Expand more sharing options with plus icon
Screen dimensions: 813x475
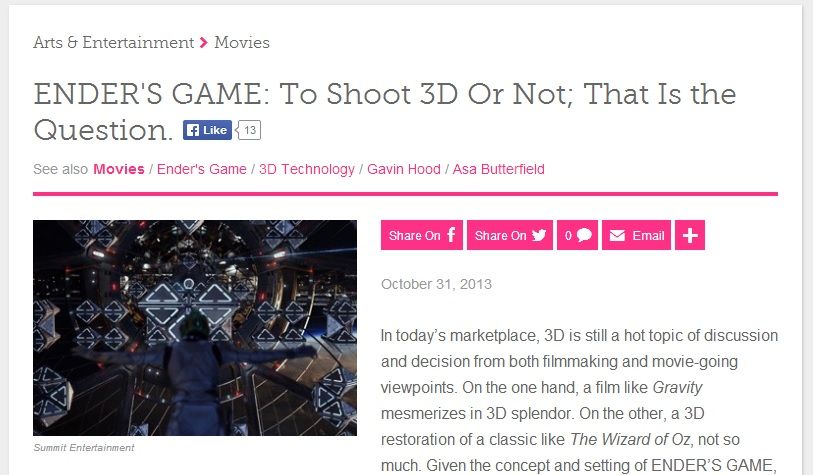tap(690, 235)
